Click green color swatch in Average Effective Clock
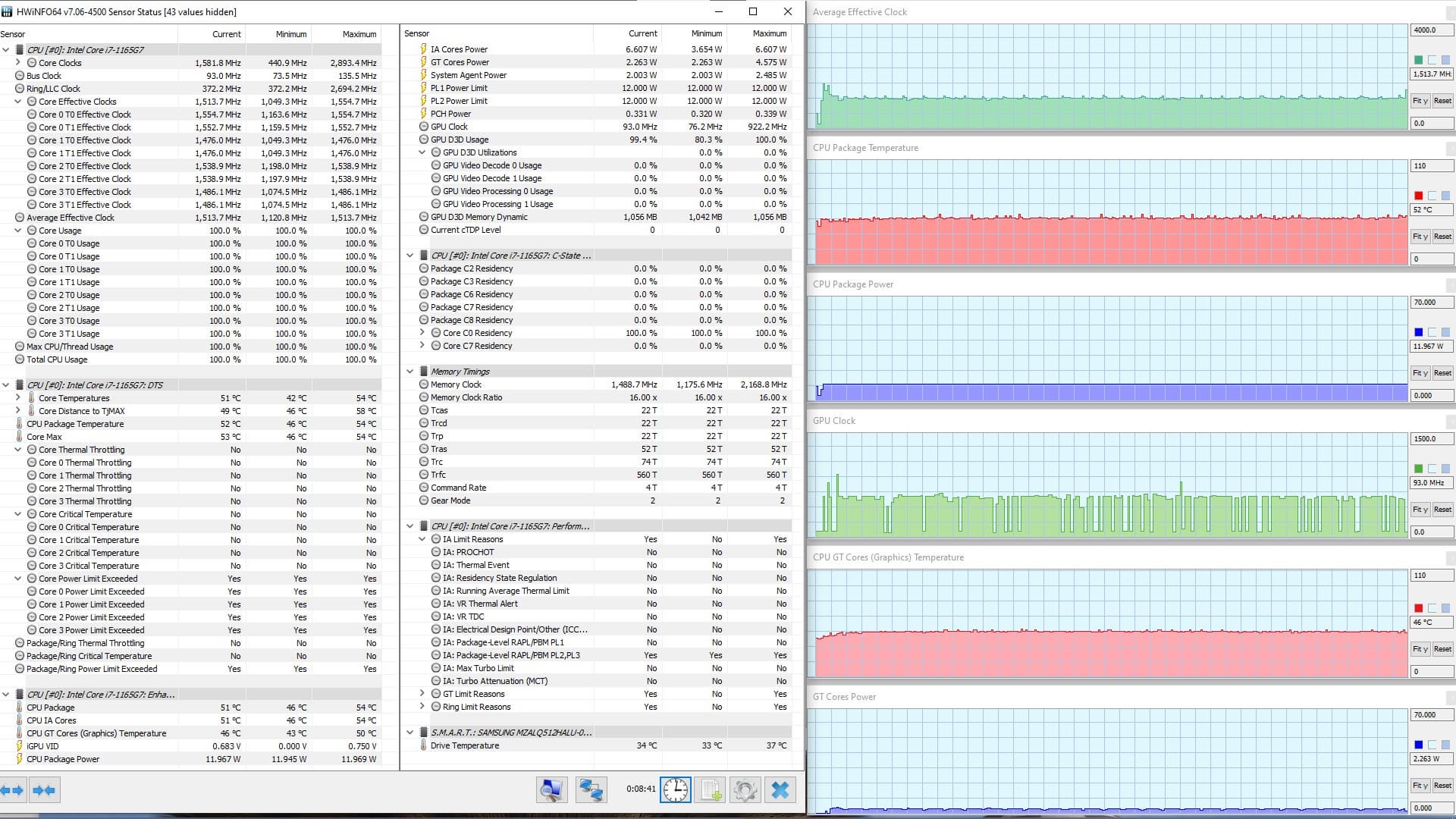 coord(1418,60)
